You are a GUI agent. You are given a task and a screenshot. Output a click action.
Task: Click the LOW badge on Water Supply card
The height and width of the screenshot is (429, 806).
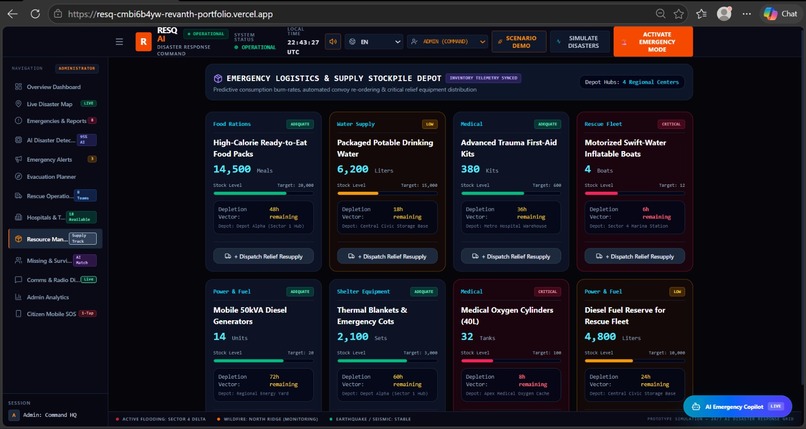[430, 124]
